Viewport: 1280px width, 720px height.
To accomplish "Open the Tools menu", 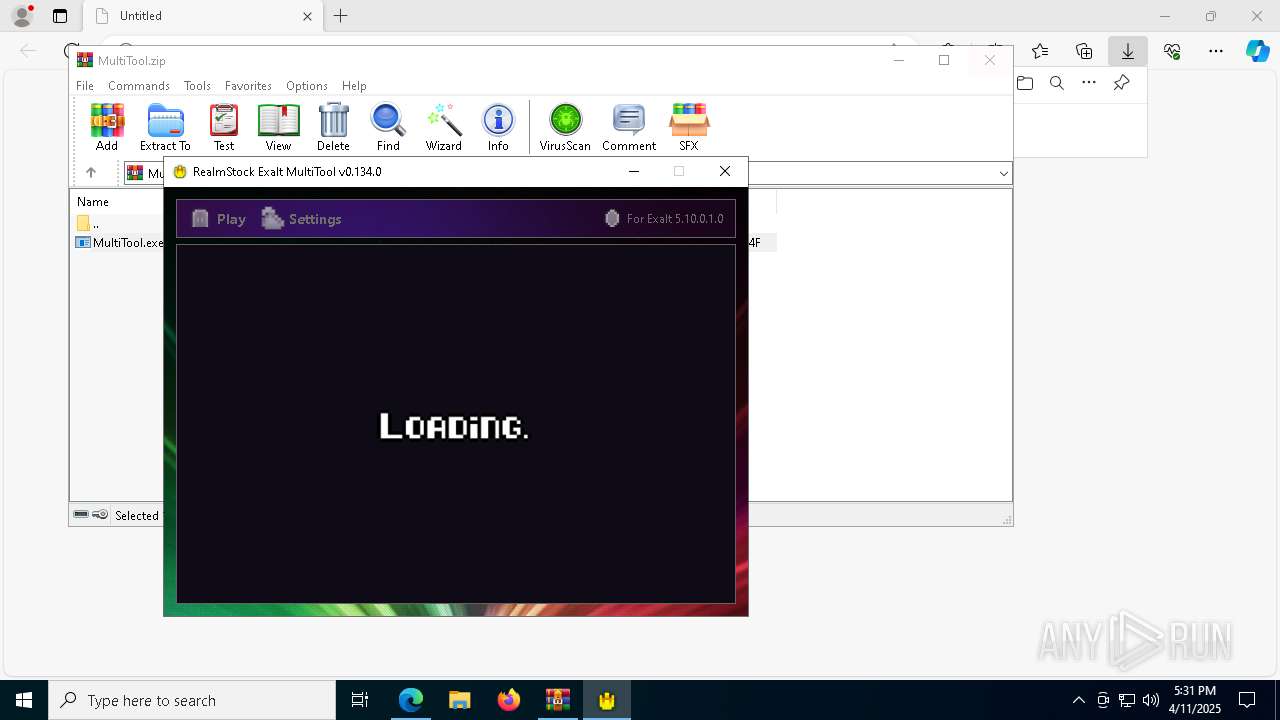I will pyautogui.click(x=197, y=86).
